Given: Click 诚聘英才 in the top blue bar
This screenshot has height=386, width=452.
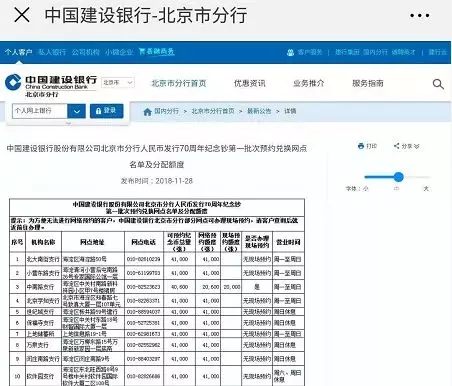Looking at the screenshot, I should (403, 52).
